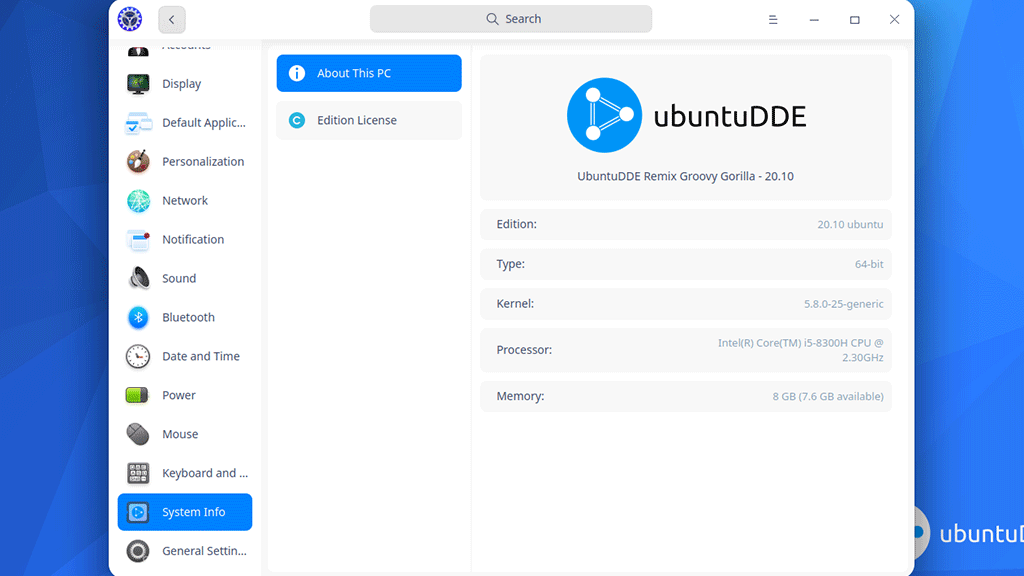Select the Mouse settings icon
This screenshot has height=576, width=1024.
pyautogui.click(x=138, y=434)
